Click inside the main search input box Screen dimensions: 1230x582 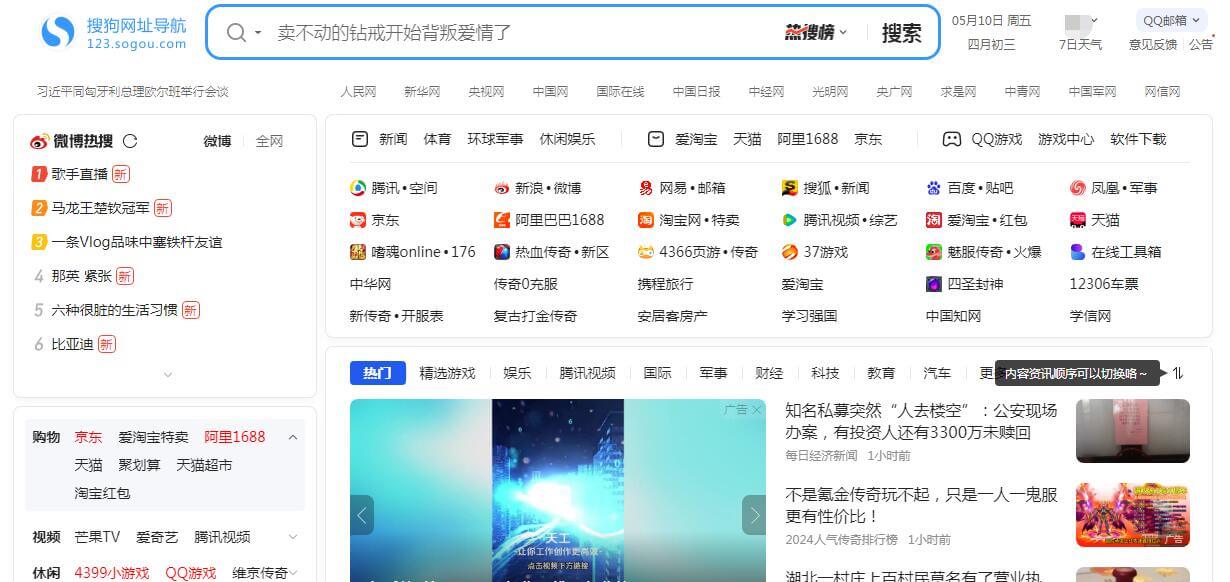500,32
